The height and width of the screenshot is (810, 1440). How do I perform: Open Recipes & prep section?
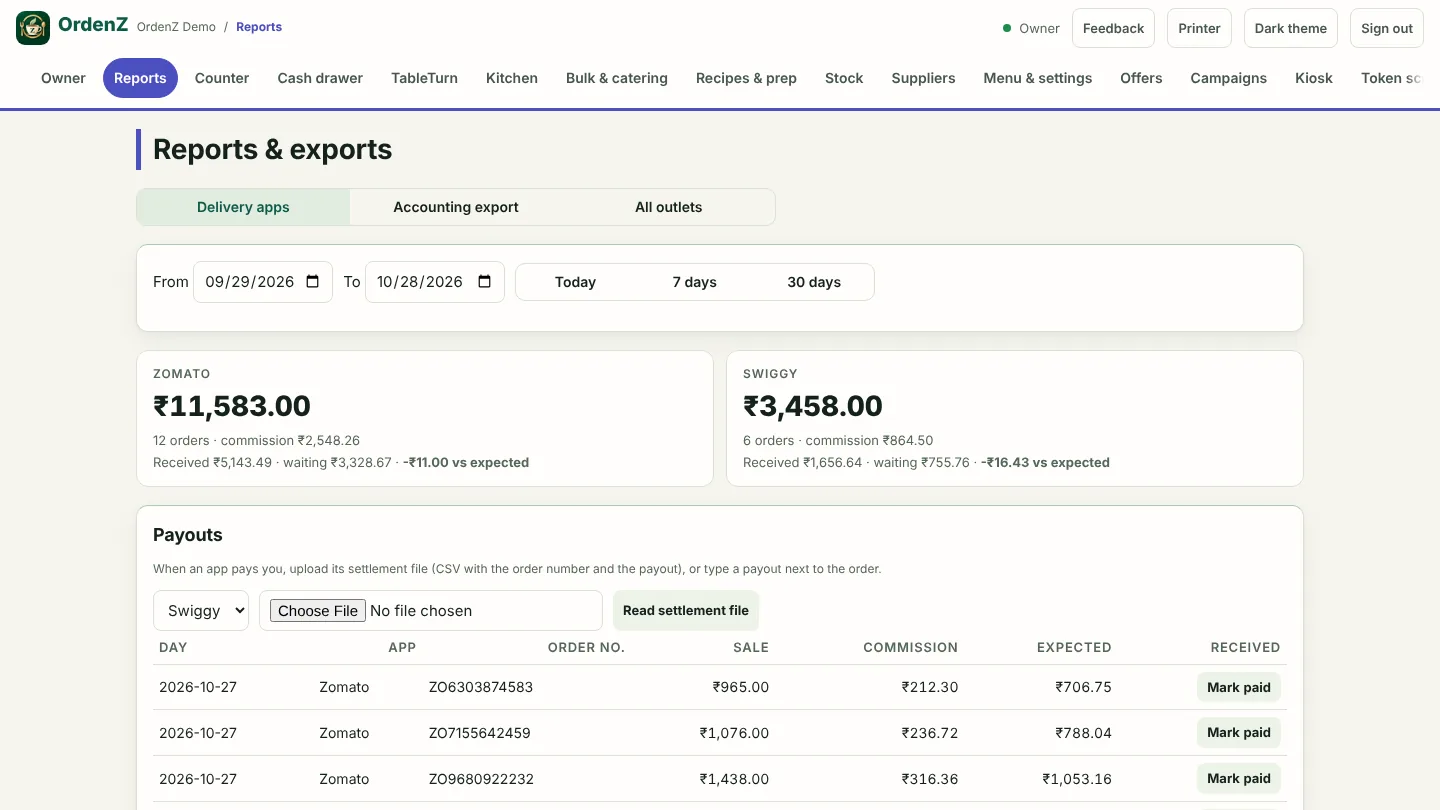click(x=746, y=78)
